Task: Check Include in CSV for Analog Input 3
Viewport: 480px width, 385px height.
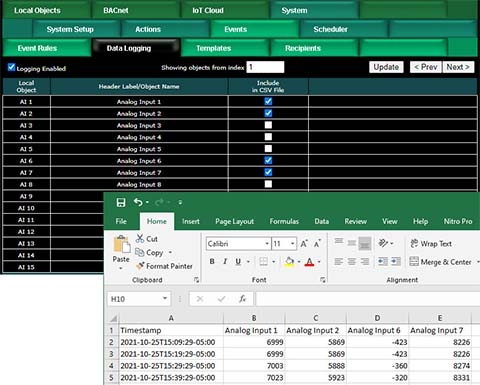Action: [x=268, y=125]
